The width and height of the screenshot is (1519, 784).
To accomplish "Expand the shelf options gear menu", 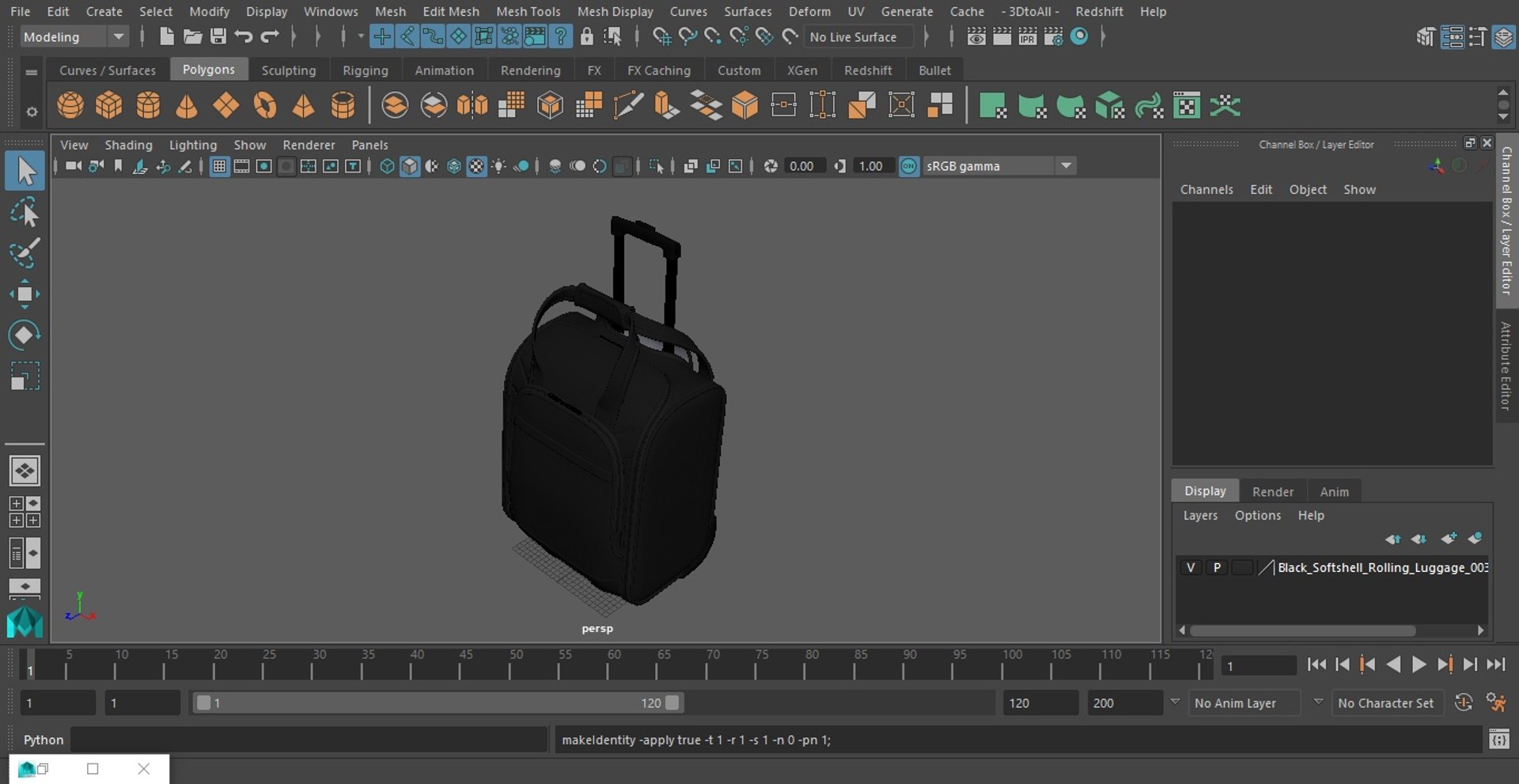I will coord(32,112).
